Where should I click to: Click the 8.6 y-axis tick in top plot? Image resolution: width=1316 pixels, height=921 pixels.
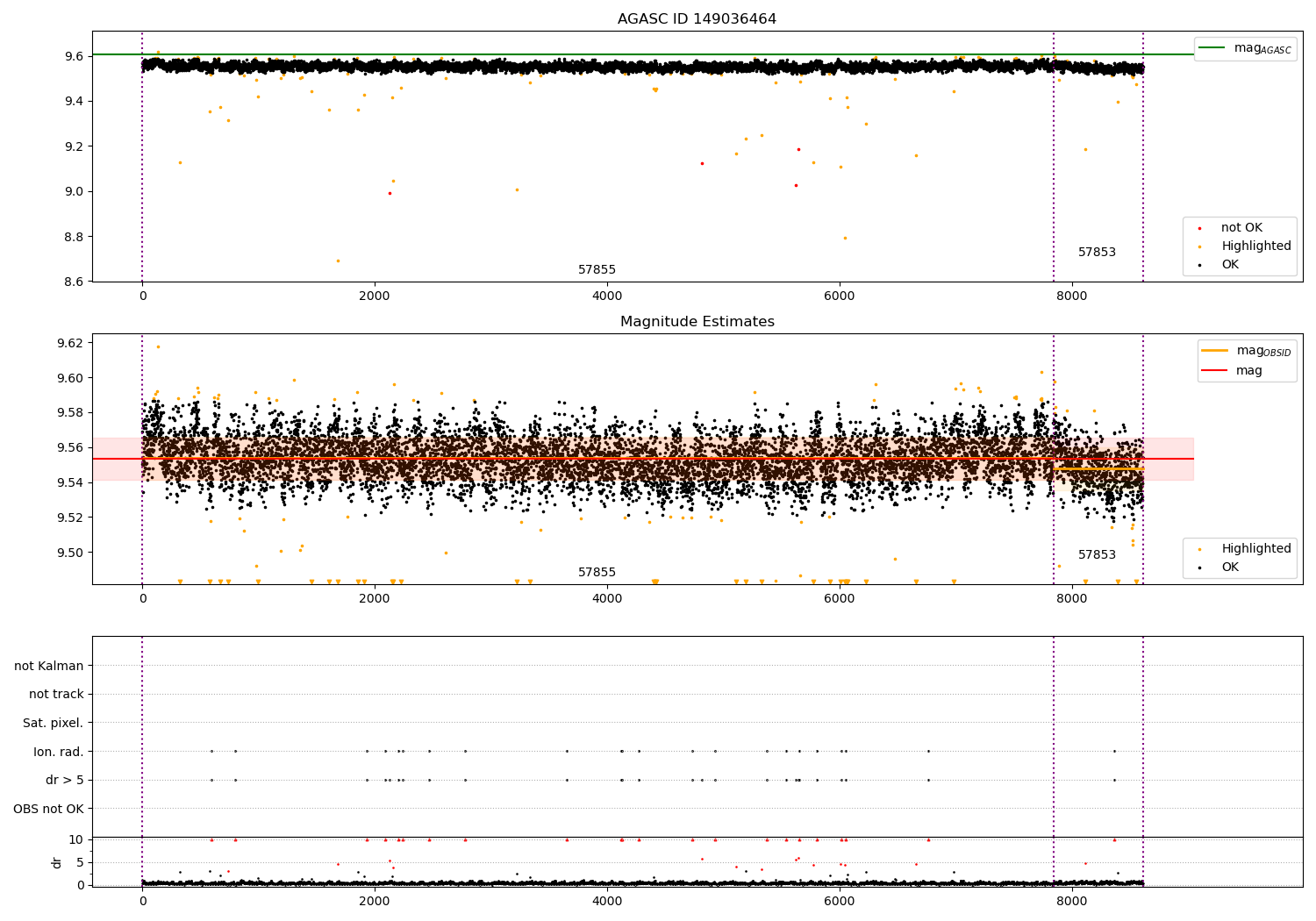pos(74,282)
